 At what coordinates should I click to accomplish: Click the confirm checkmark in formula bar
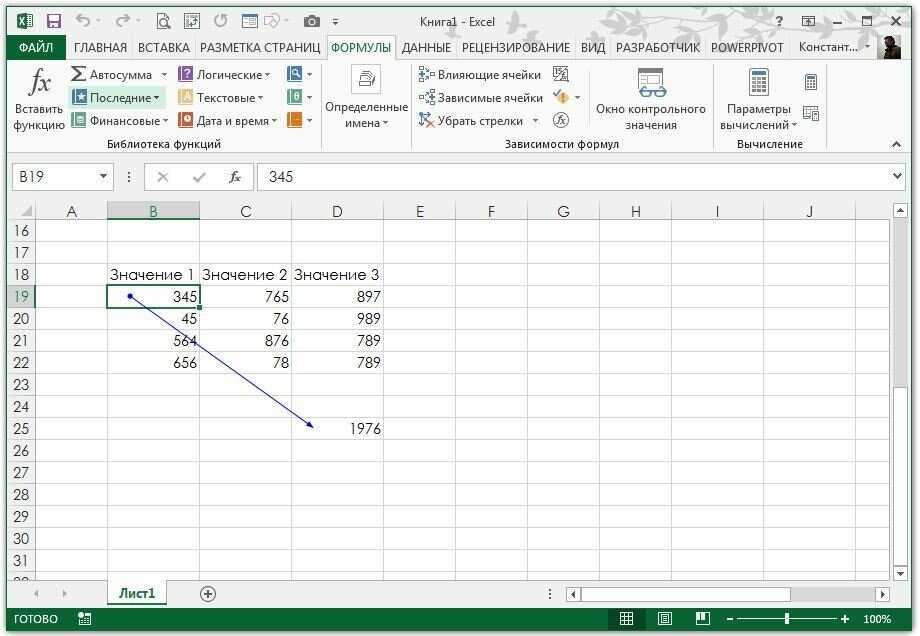click(199, 177)
